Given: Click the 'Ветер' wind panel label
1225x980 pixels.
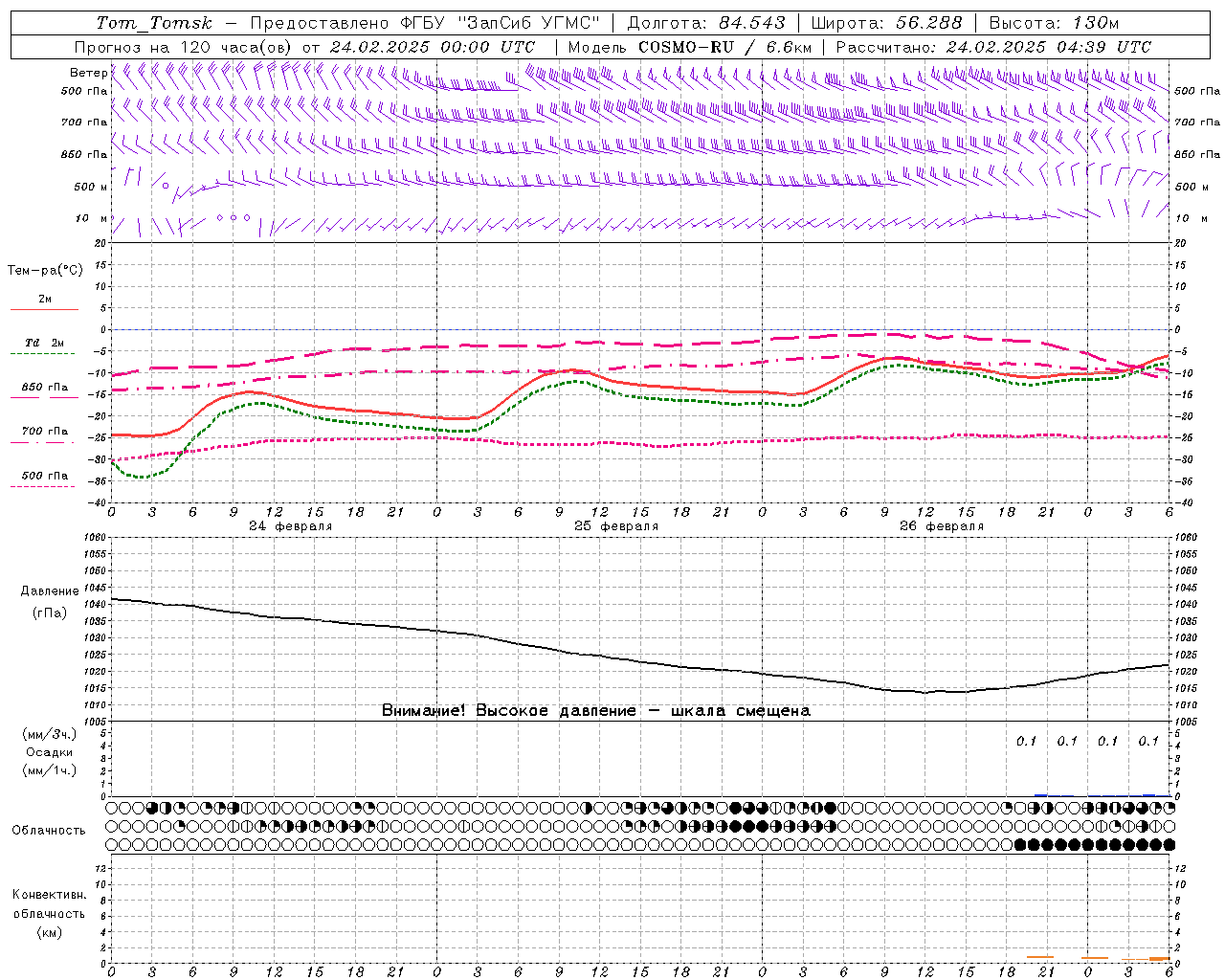Looking at the screenshot, I should tap(88, 73).
